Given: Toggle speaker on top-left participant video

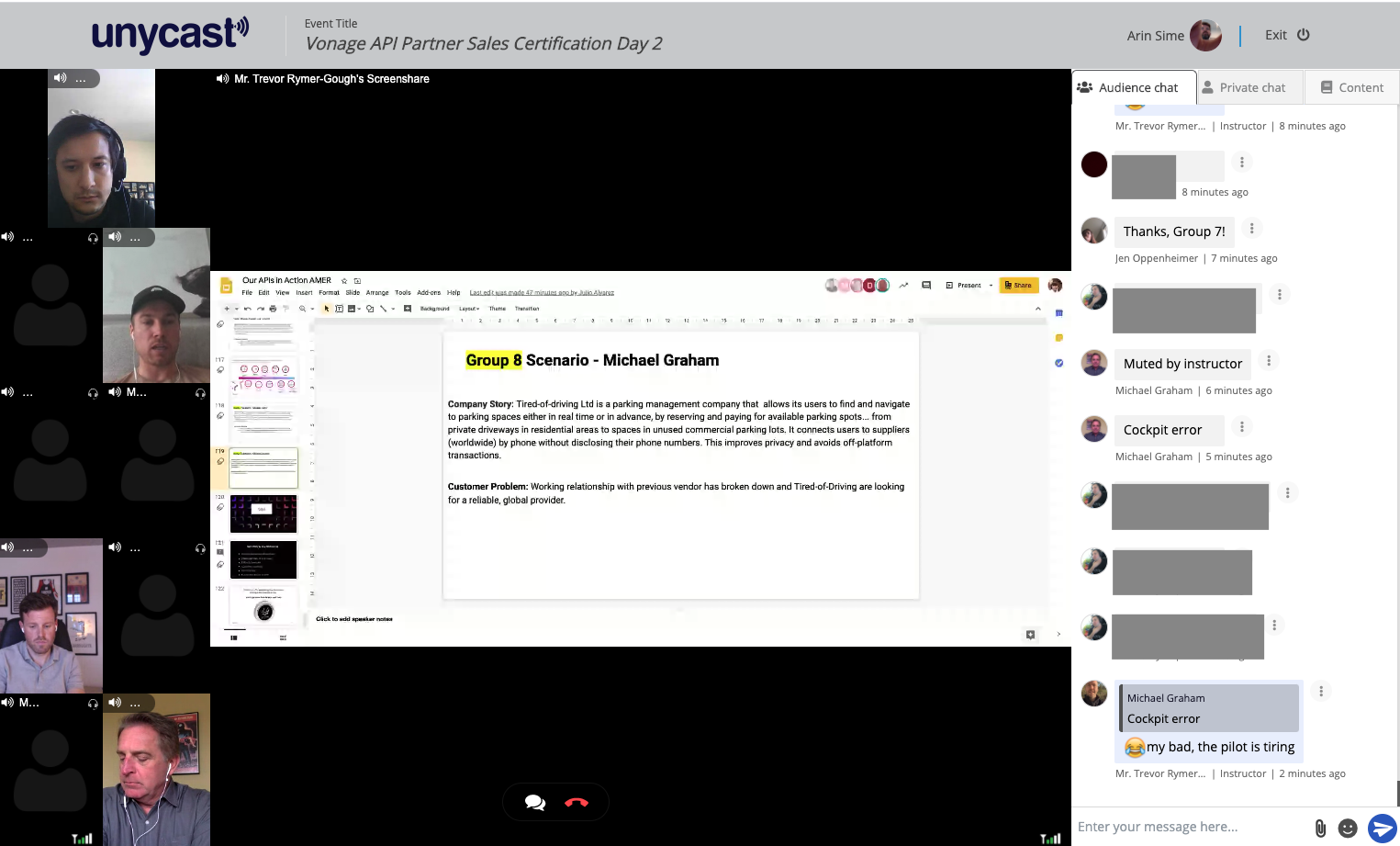Looking at the screenshot, I should coord(60,78).
